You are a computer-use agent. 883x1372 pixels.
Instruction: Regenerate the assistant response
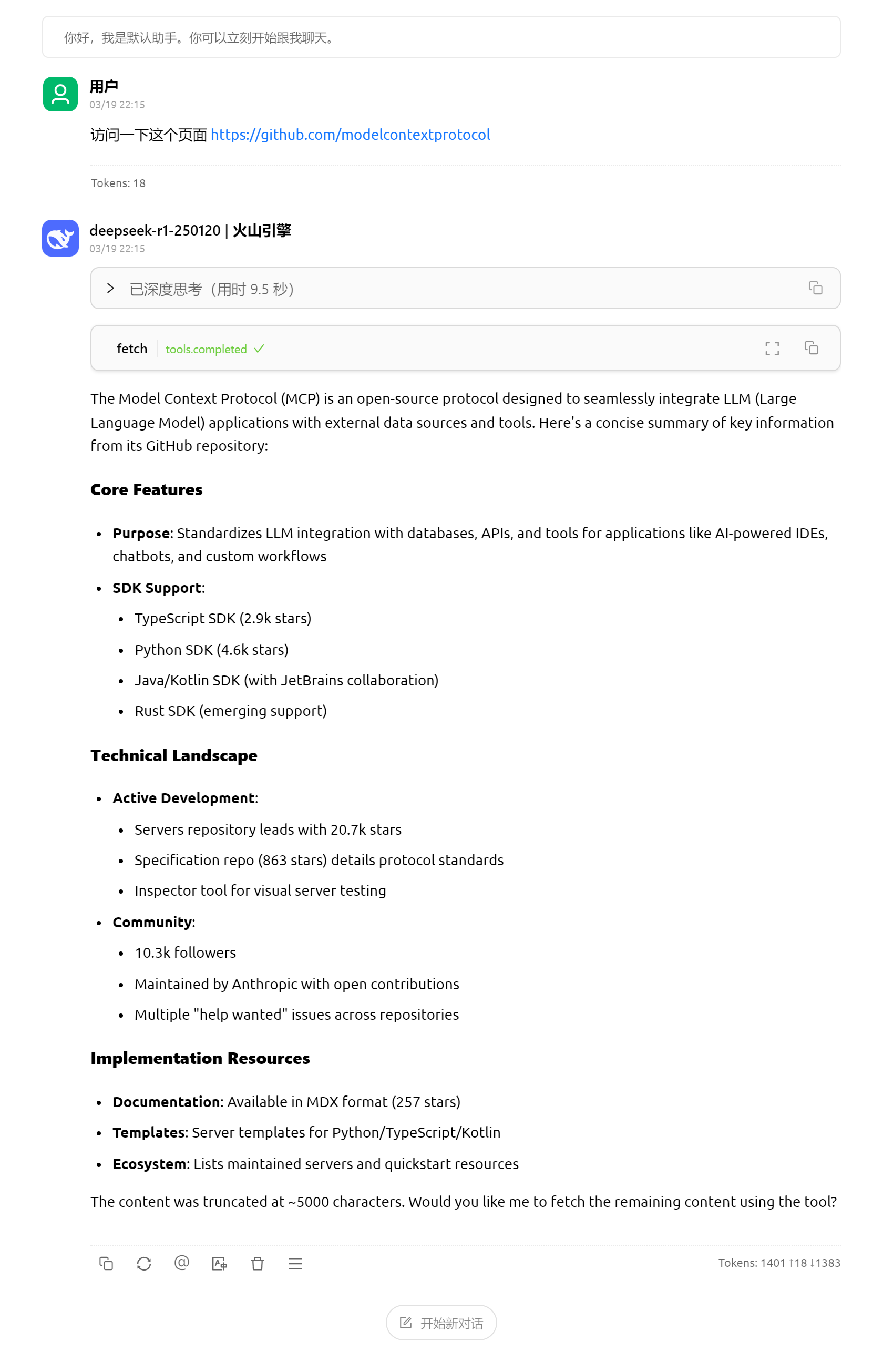(144, 1263)
